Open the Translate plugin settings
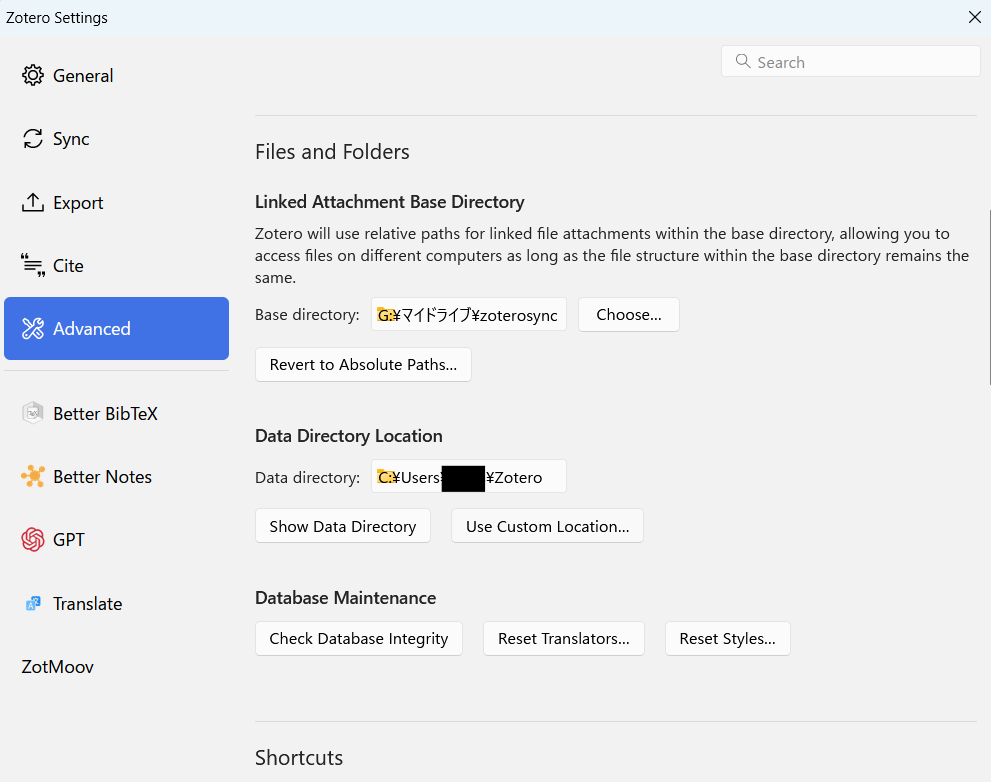This screenshot has height=782, width=991. click(116, 604)
